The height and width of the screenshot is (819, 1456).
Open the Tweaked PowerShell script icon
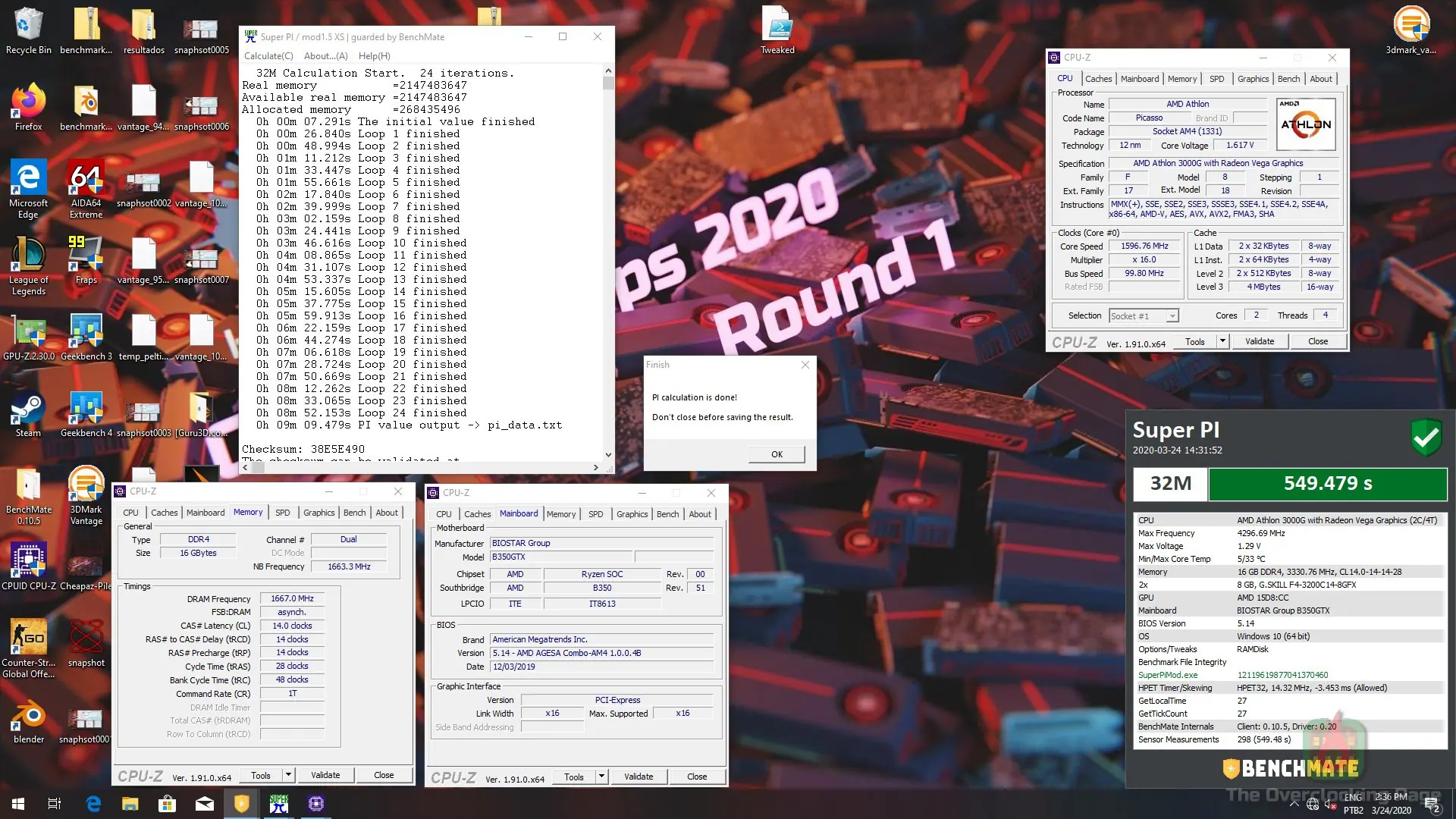[777, 30]
